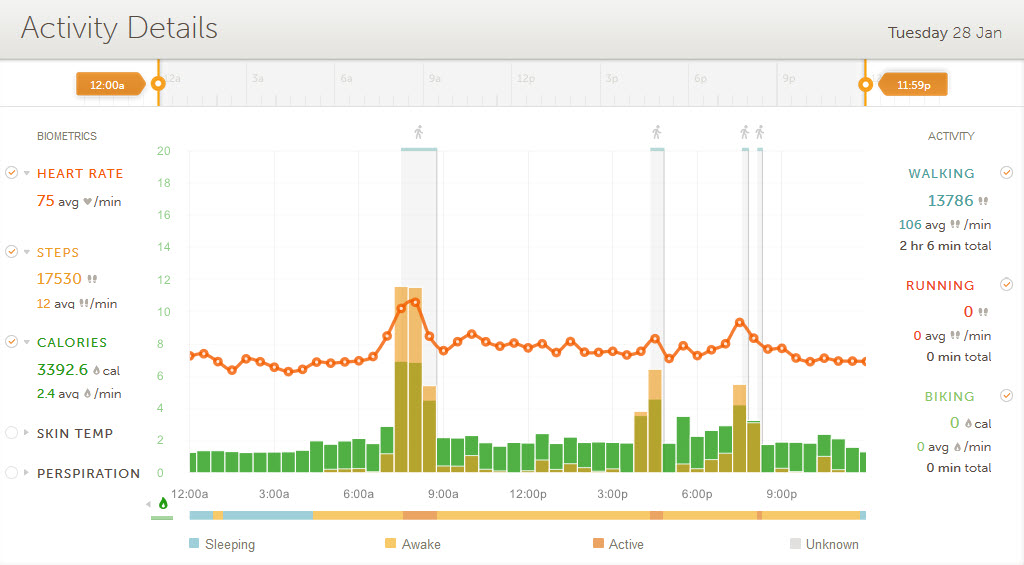Click the footsteps icon beside 17530 steps
This screenshot has width=1024, height=565.
(x=93, y=280)
